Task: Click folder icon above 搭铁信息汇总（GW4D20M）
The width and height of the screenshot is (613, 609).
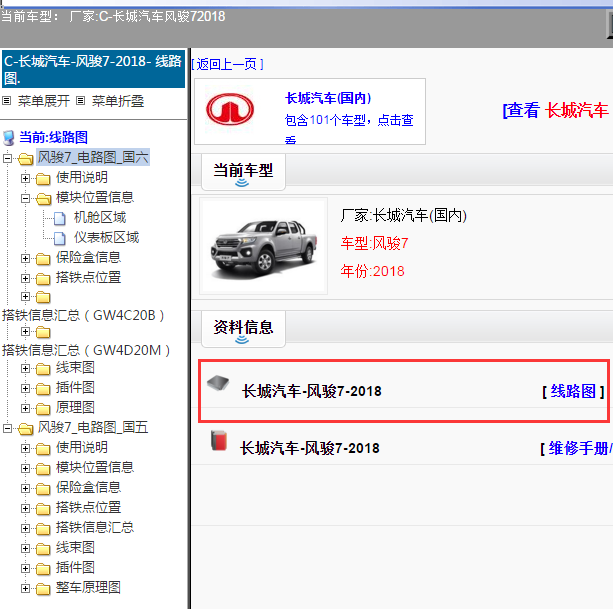Action: pos(43,332)
